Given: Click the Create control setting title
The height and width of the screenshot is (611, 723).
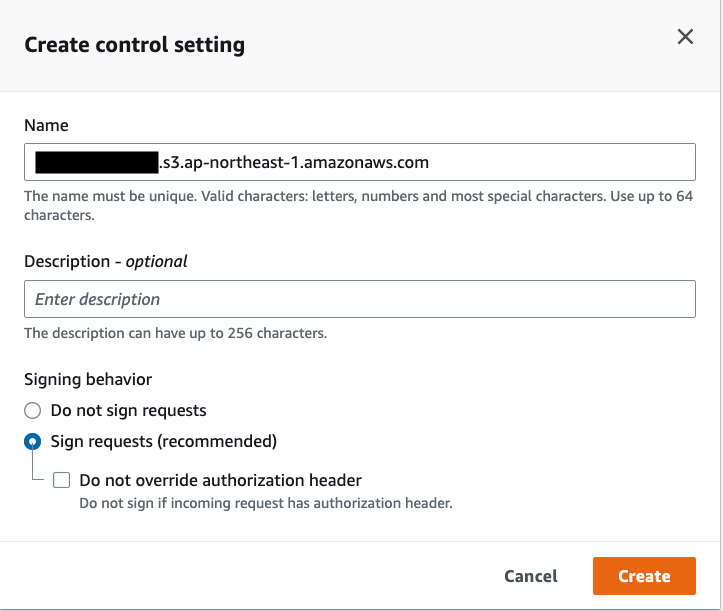Looking at the screenshot, I should pyautogui.click(x=134, y=45).
